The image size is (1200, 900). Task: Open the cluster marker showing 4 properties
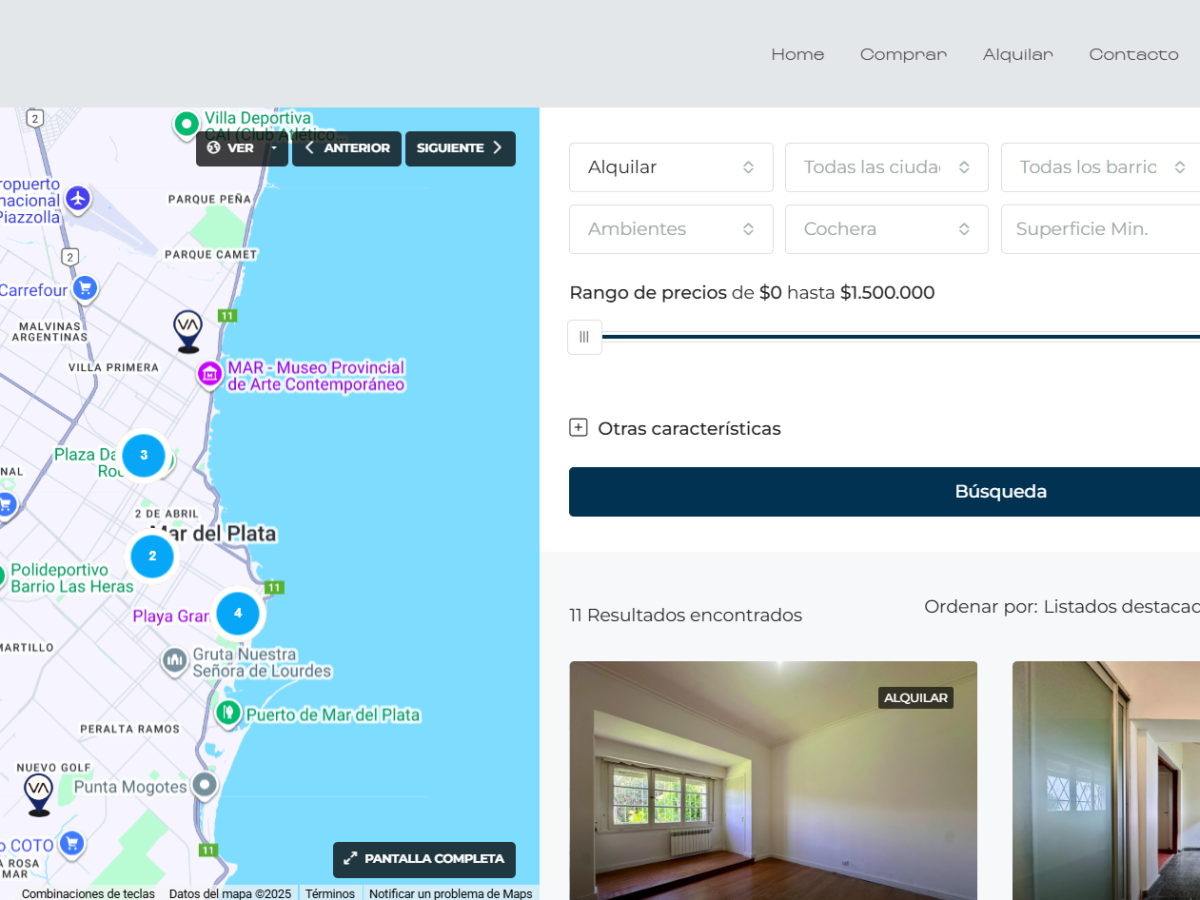238,613
